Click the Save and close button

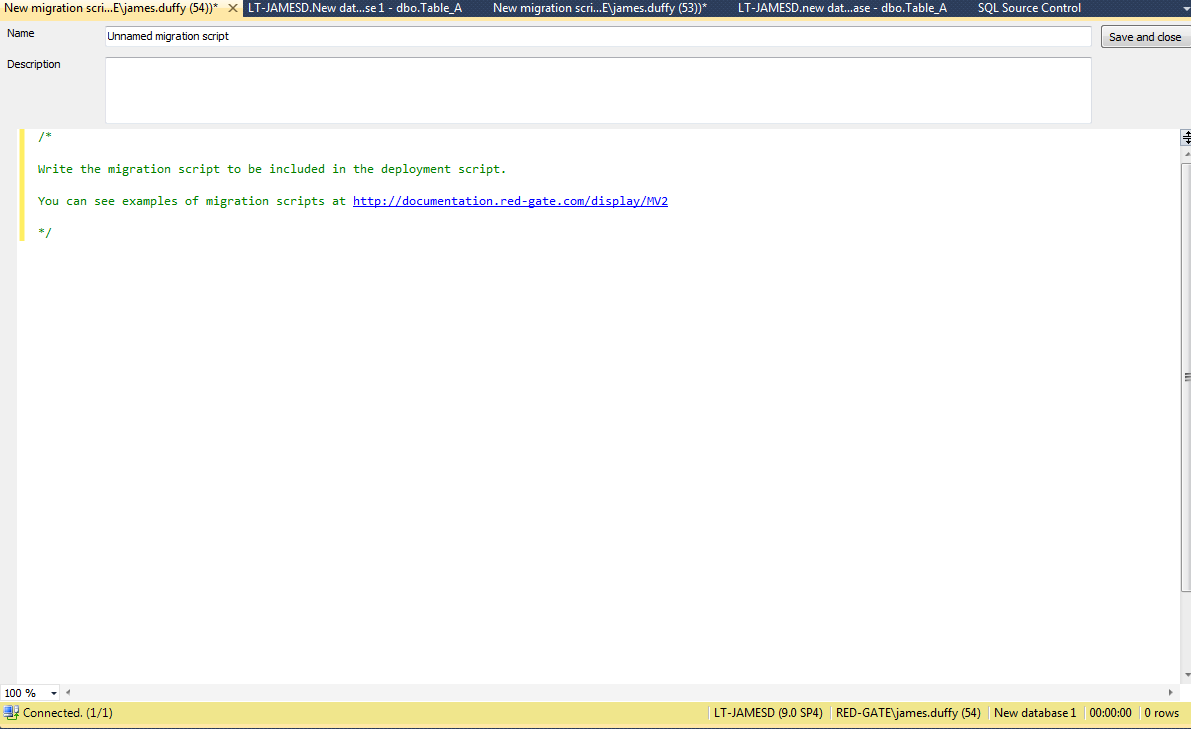1145,37
